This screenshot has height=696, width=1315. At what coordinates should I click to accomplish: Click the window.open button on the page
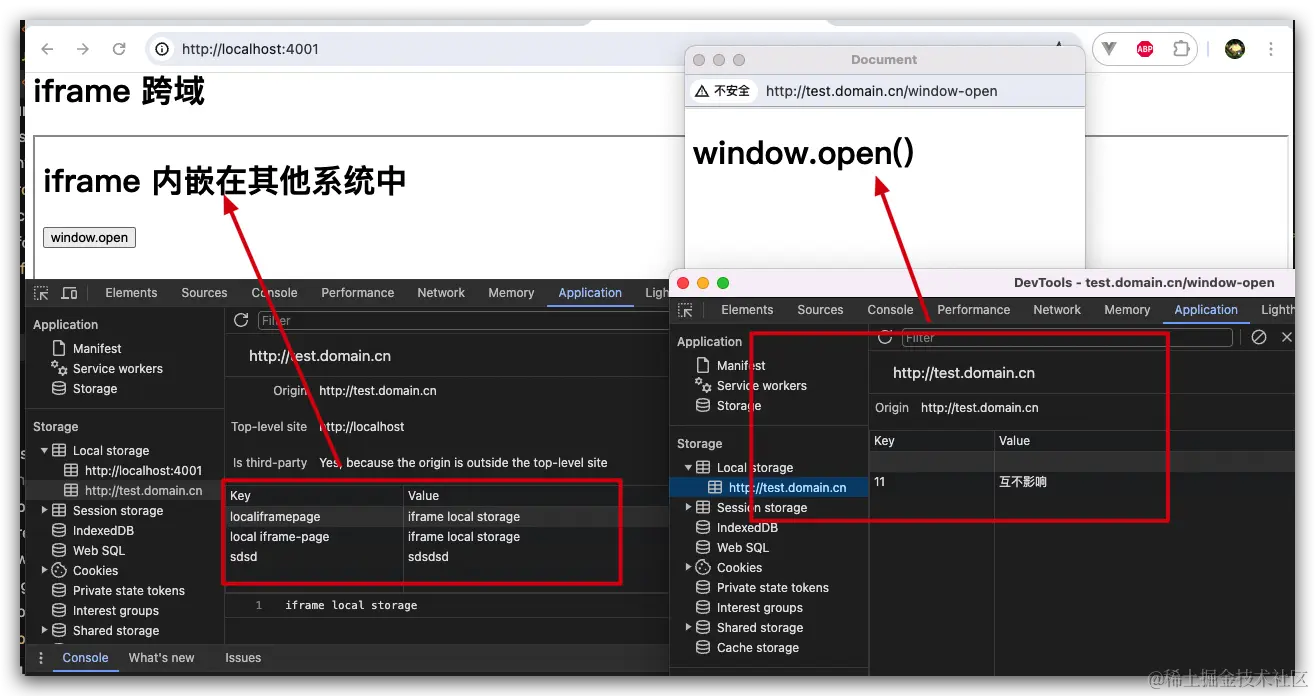tap(89, 237)
